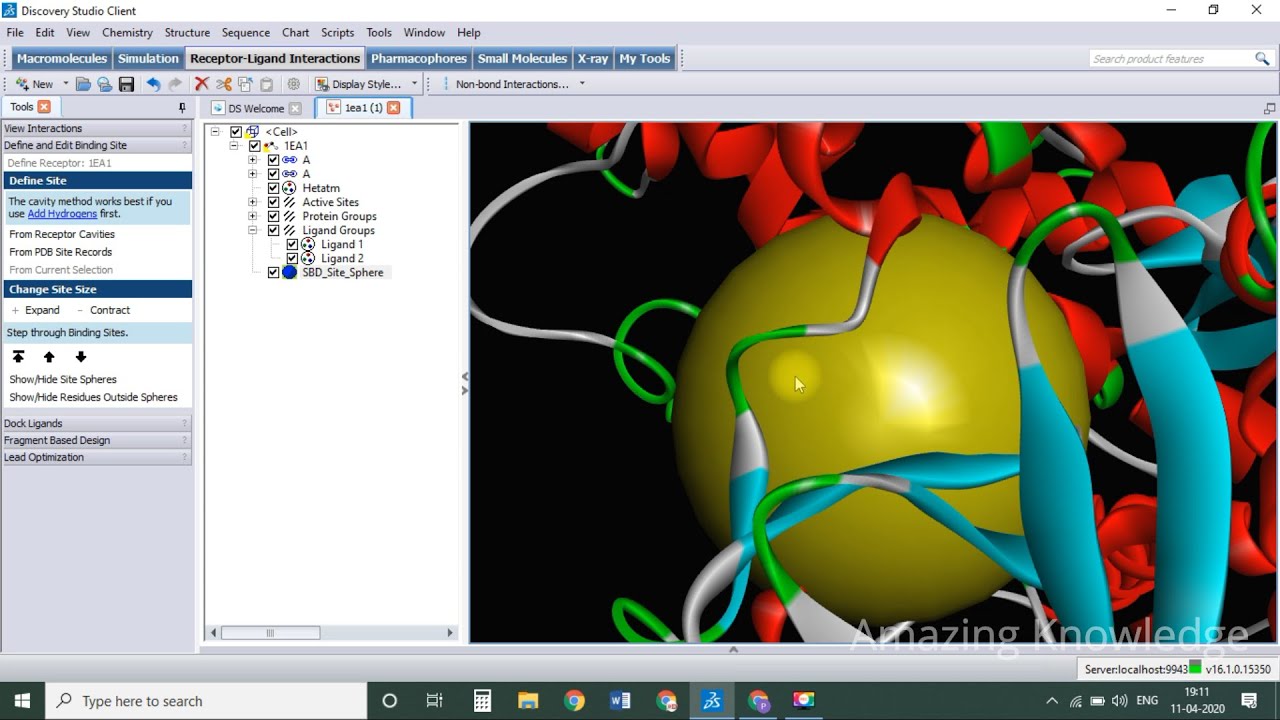The image size is (1280, 720).
Task: Expand the Active Sites node
Action: (x=252, y=202)
